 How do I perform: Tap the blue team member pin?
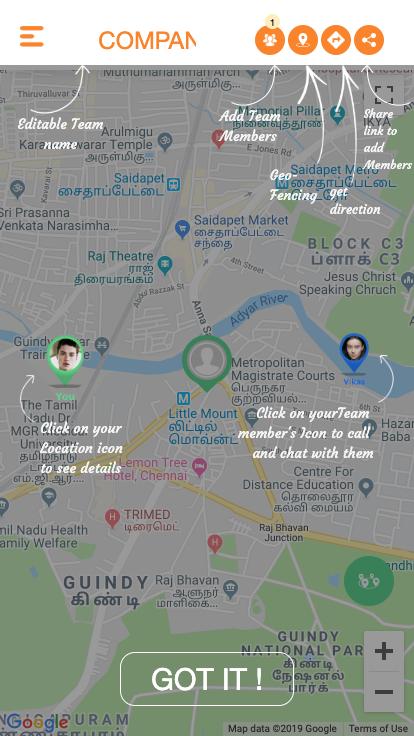pyautogui.click(x=353, y=353)
